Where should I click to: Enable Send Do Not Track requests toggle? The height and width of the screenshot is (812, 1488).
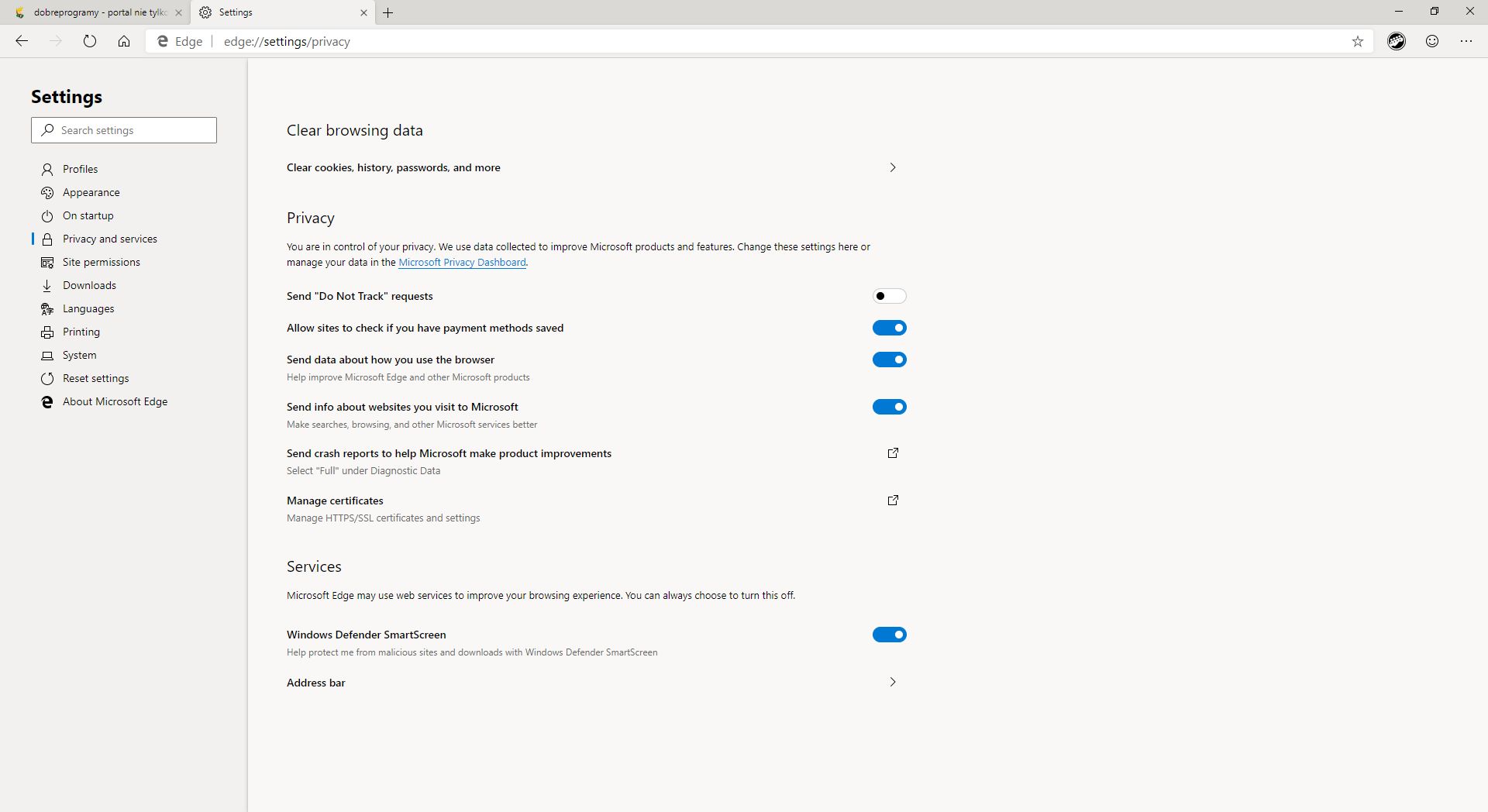pos(890,296)
